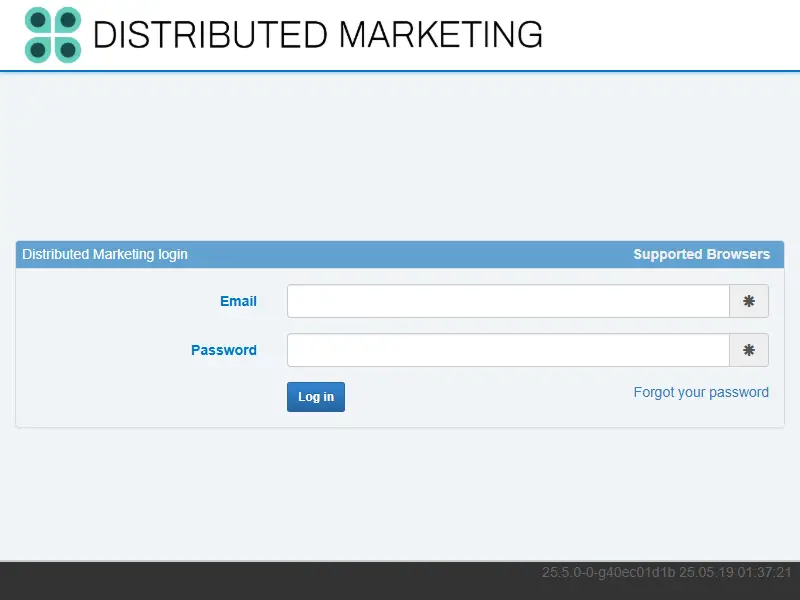Click the 'Distributed Marketing login' panel title
Image resolution: width=800 pixels, height=600 pixels.
pyautogui.click(x=105, y=254)
